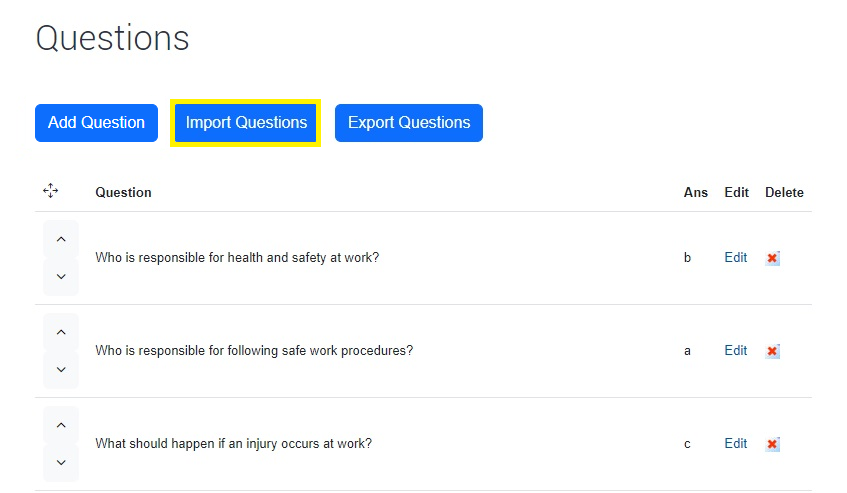Screen dimensions: 847x493
Task: Move safe work procedures question up
Action: click(x=61, y=332)
